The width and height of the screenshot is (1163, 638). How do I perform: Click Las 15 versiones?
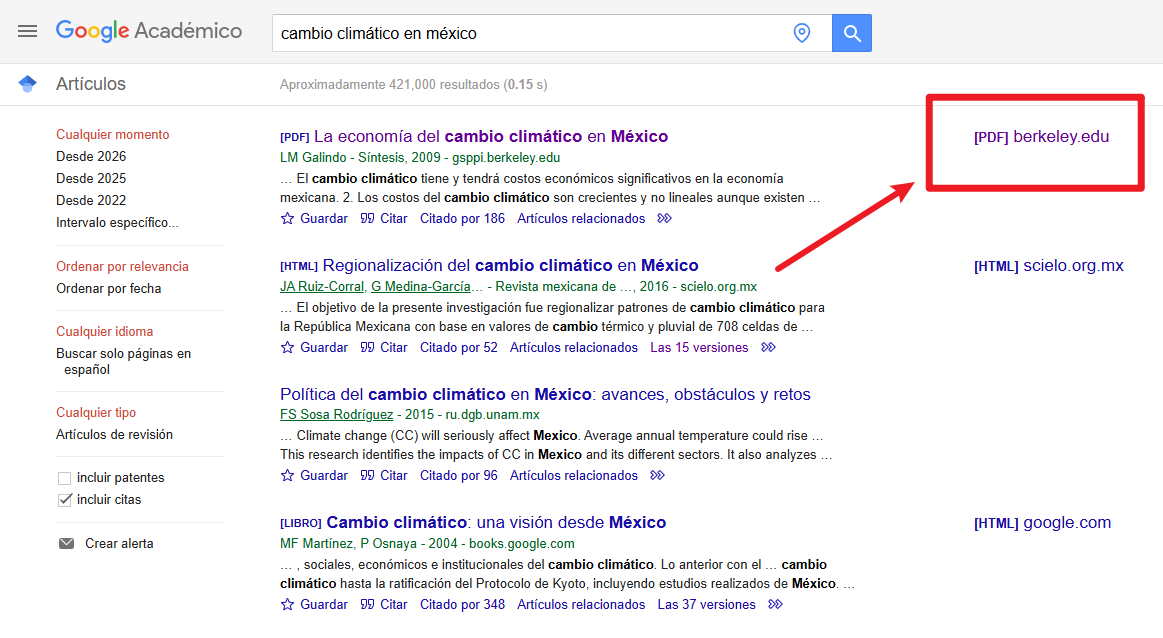[x=699, y=347]
